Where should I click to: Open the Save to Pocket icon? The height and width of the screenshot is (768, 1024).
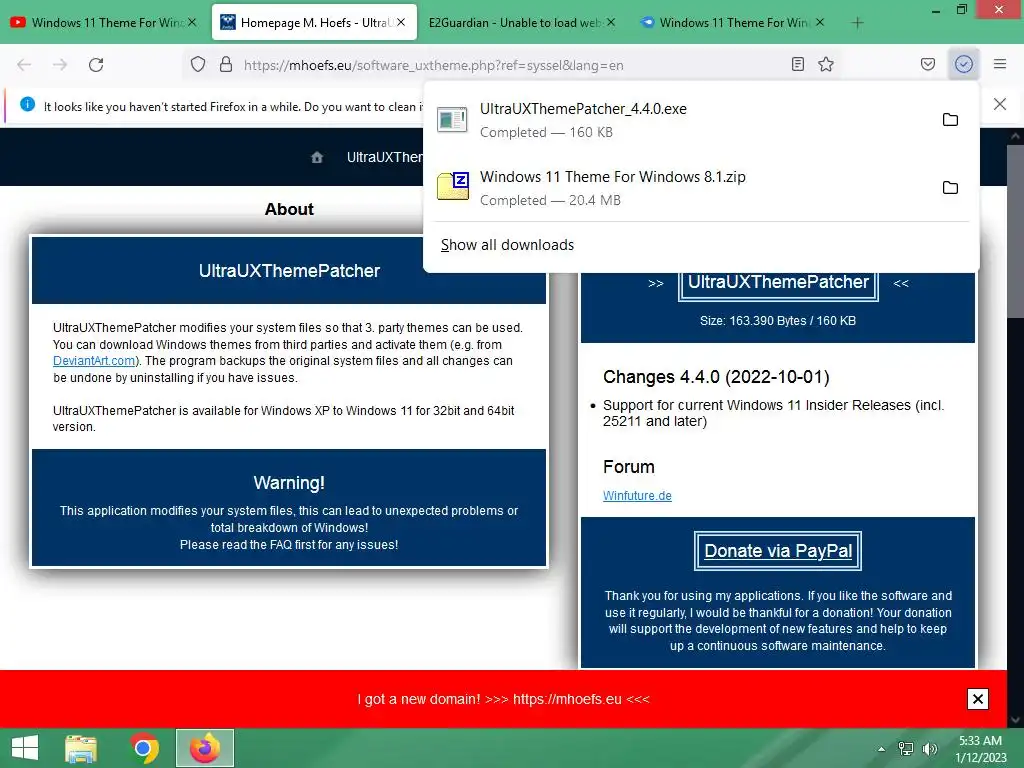pos(928,64)
